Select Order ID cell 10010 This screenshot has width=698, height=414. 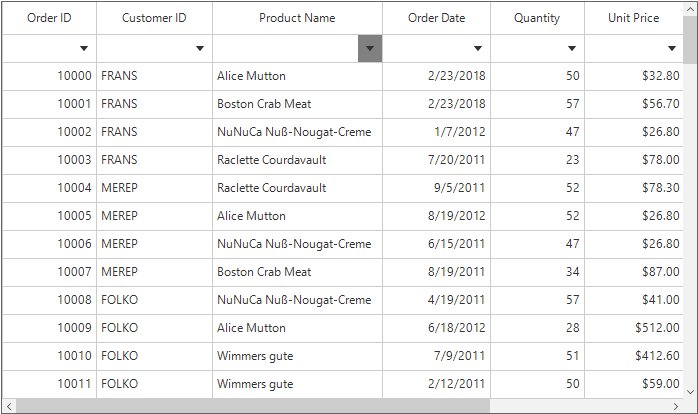[x=49, y=357]
